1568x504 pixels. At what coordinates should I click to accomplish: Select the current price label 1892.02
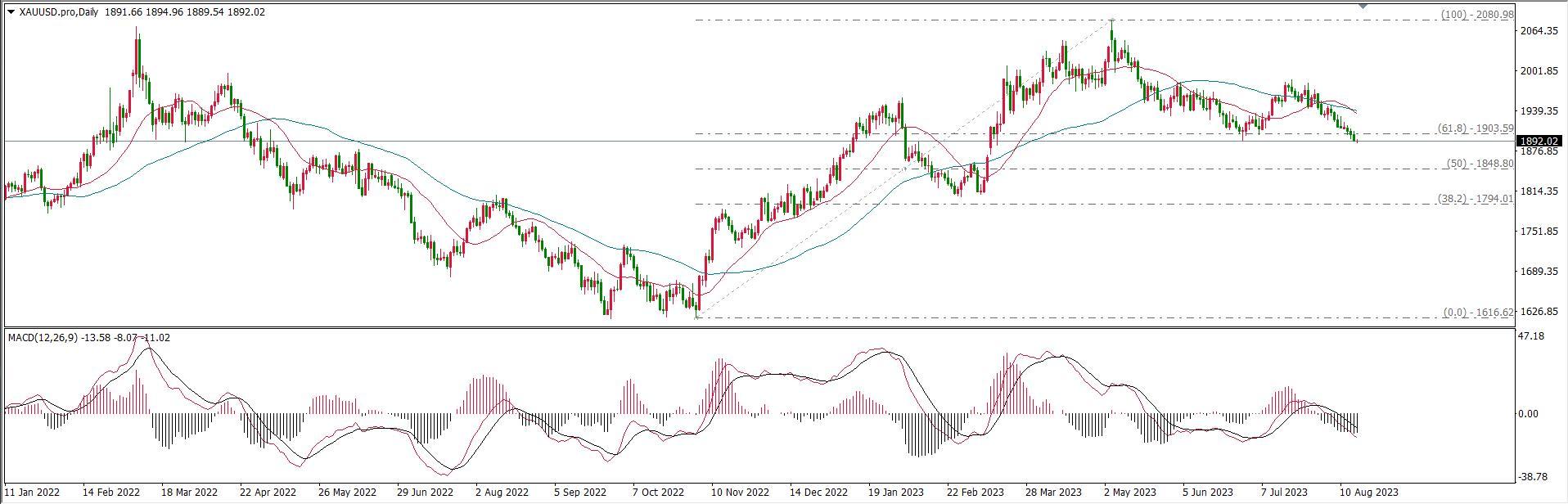coord(1540,141)
